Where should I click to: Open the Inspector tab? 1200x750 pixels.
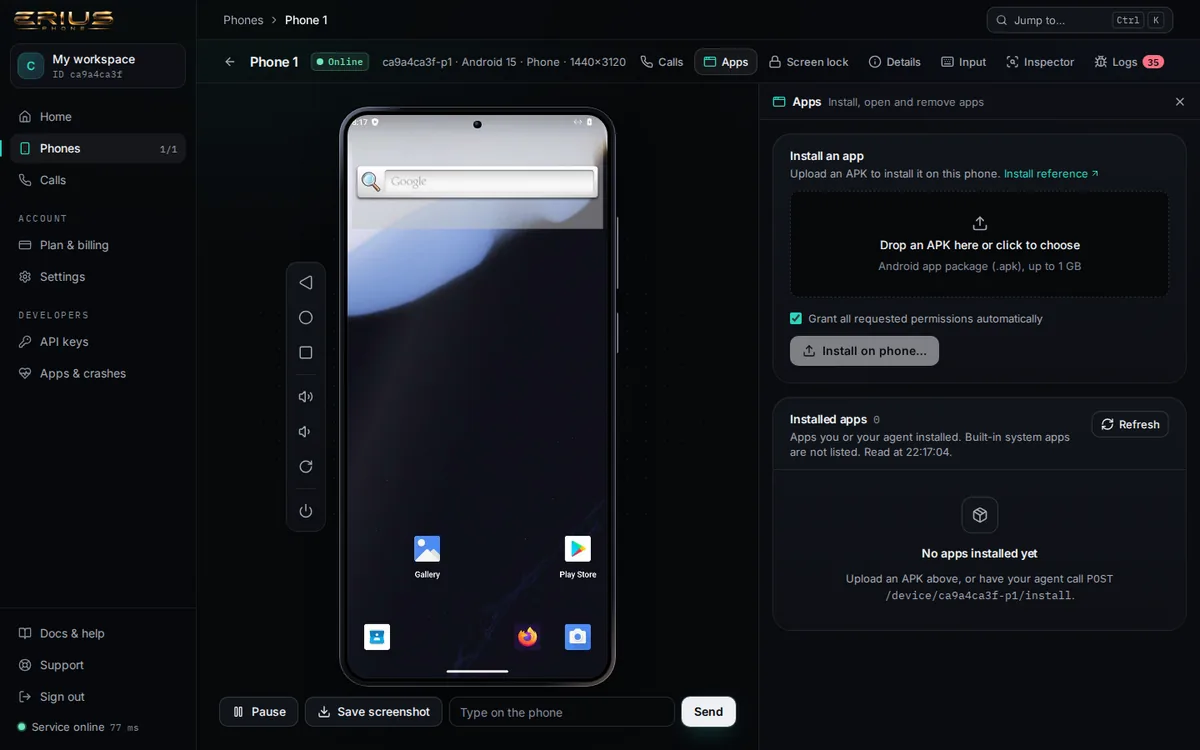[x=1040, y=62]
